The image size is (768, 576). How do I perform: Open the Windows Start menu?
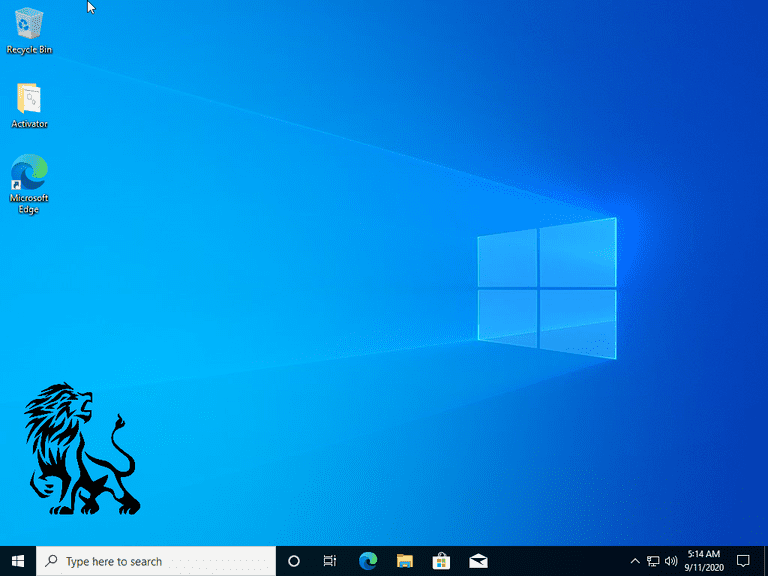pos(18,561)
